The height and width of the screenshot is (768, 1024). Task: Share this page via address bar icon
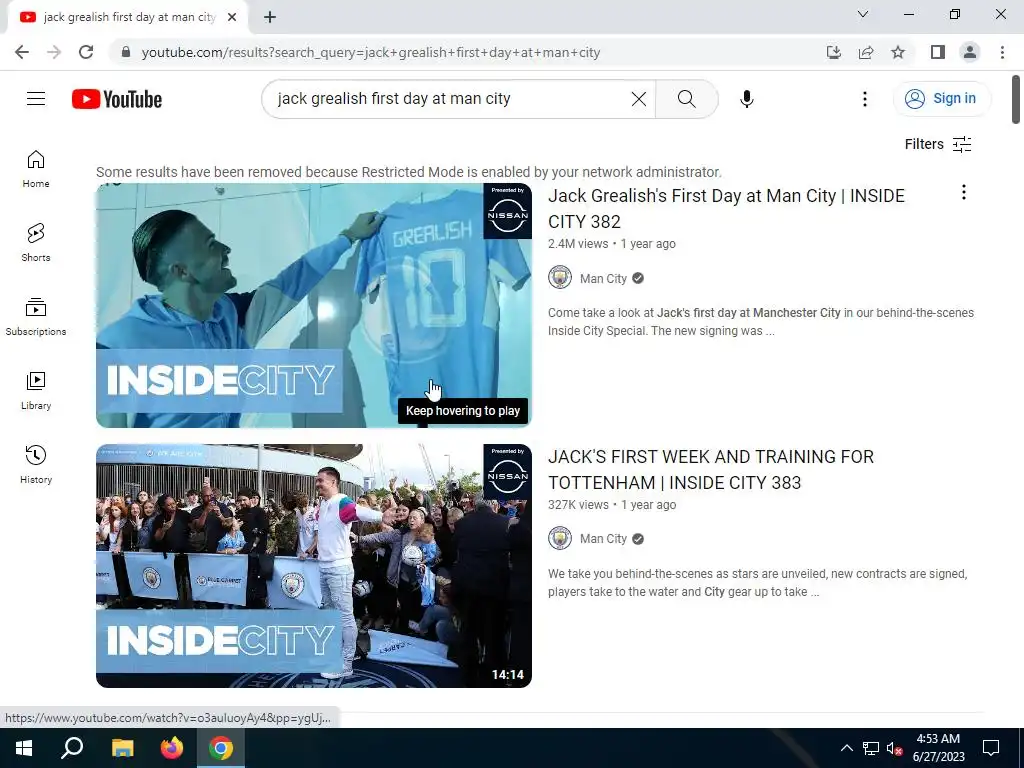[x=866, y=52]
